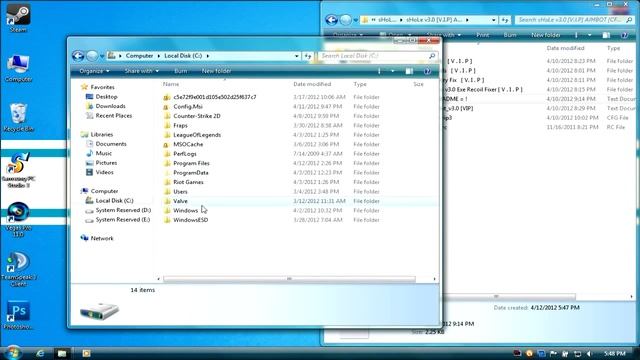Click New folder in Local Disk toolbar
640x360 pixels.
(216, 71)
